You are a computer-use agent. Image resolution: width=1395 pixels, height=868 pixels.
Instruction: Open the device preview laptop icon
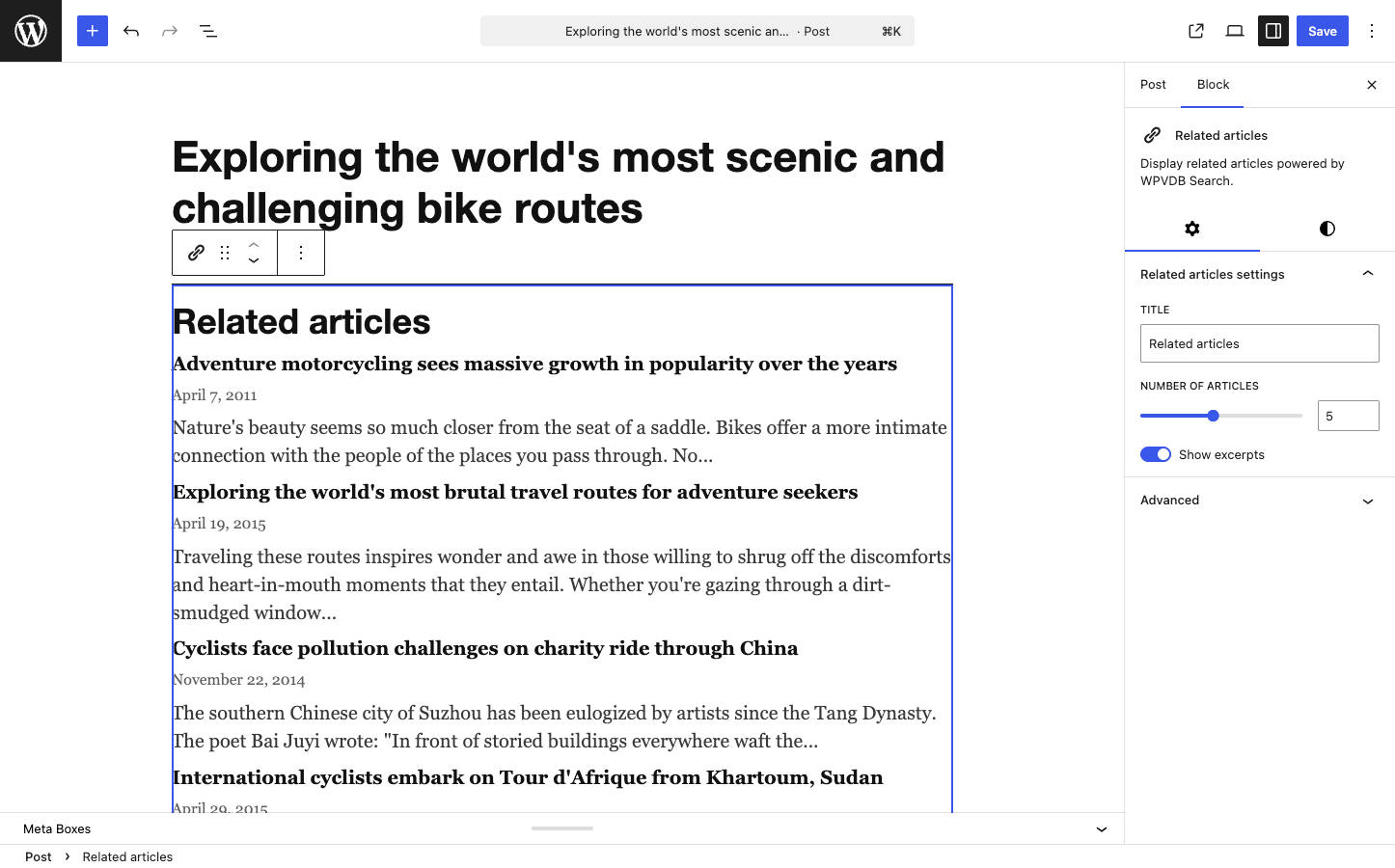coord(1235,31)
